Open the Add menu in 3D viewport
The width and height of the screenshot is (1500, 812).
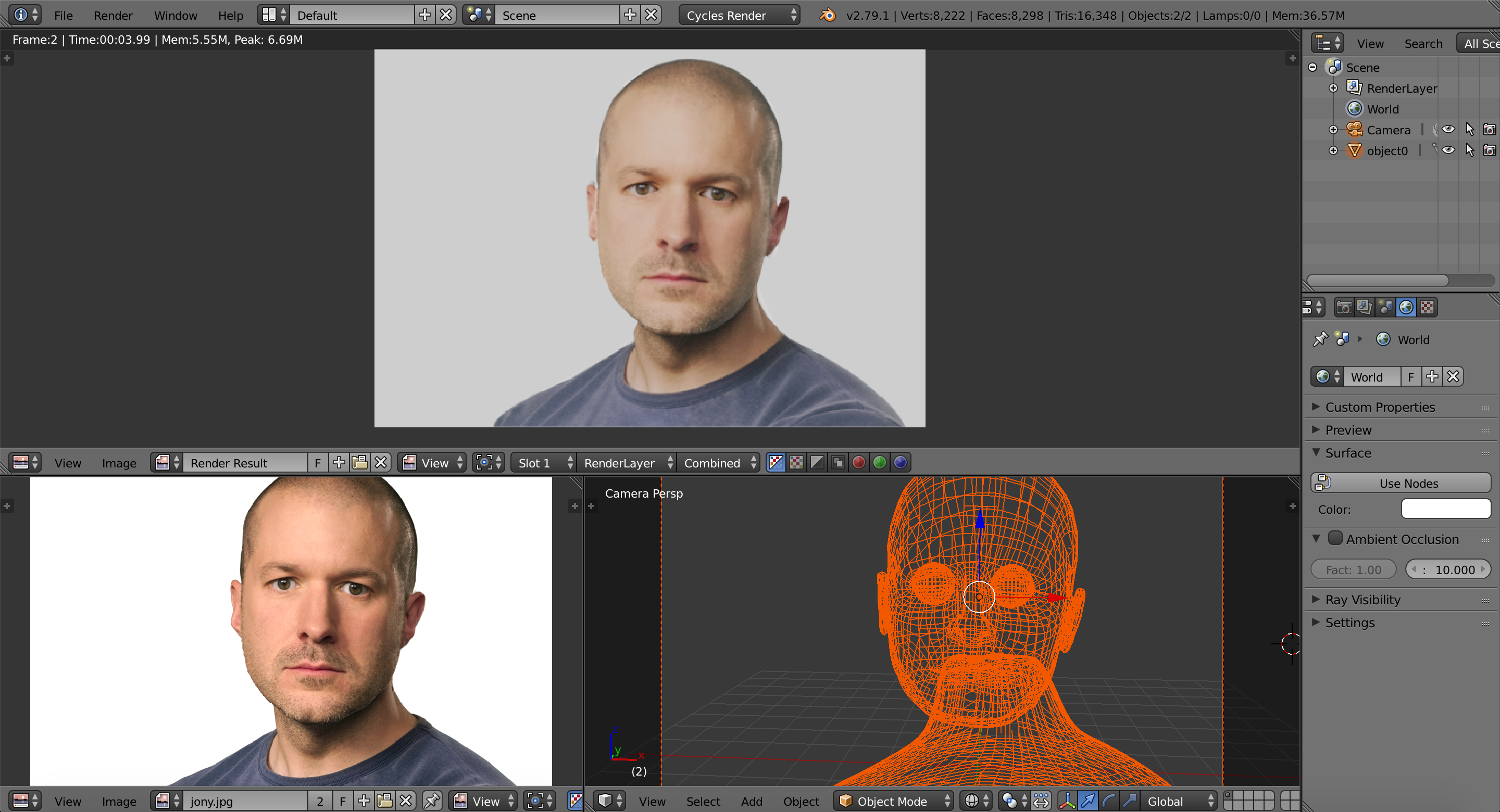click(x=751, y=801)
